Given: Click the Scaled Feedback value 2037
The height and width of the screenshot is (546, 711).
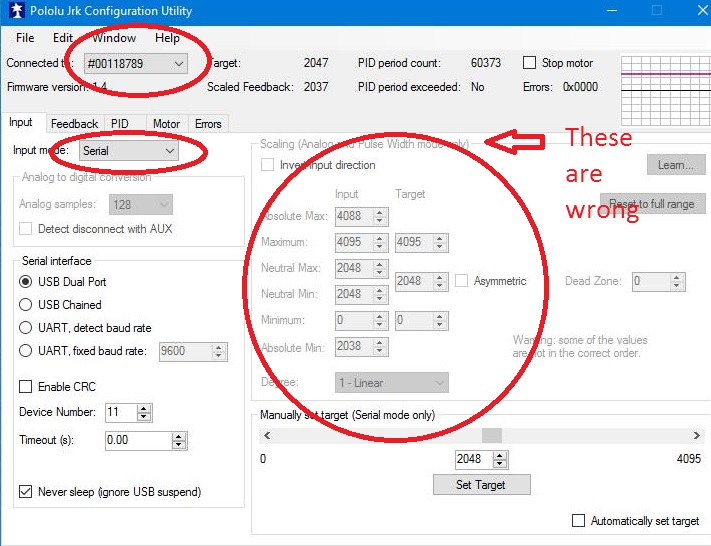Looking at the screenshot, I should pyautogui.click(x=316, y=87).
